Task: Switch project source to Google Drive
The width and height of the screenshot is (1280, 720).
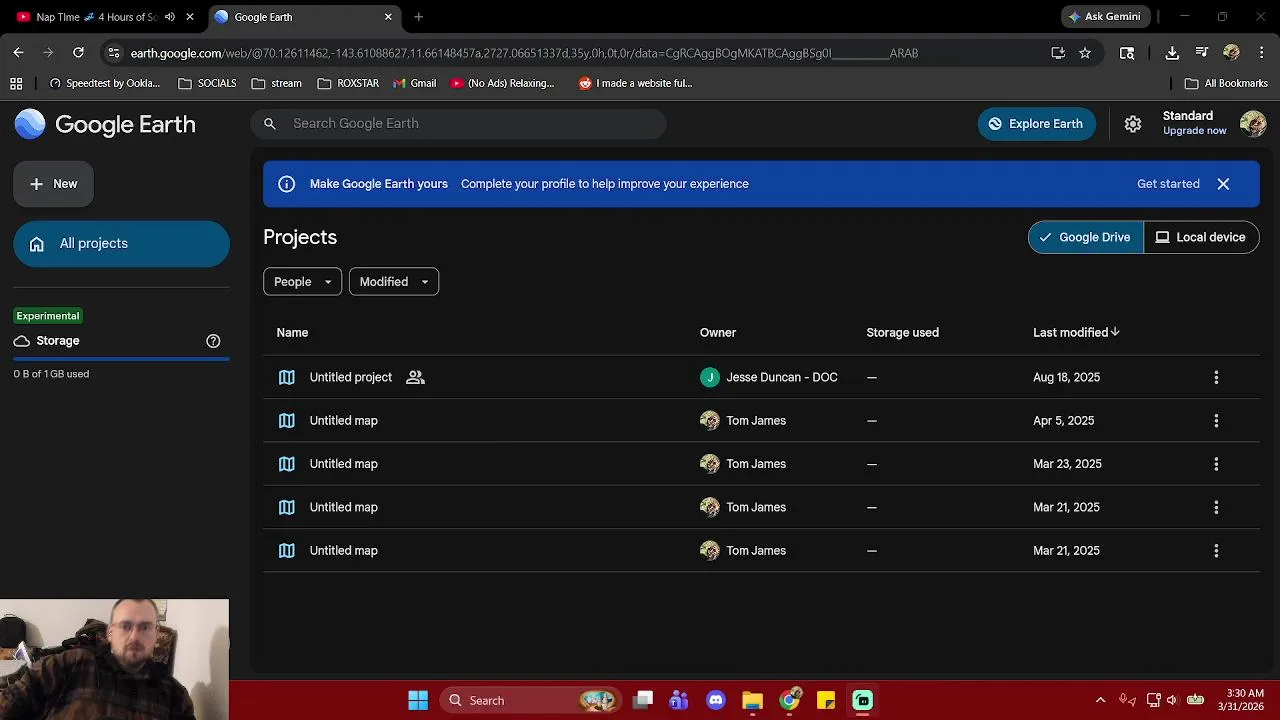Action: click(1086, 237)
